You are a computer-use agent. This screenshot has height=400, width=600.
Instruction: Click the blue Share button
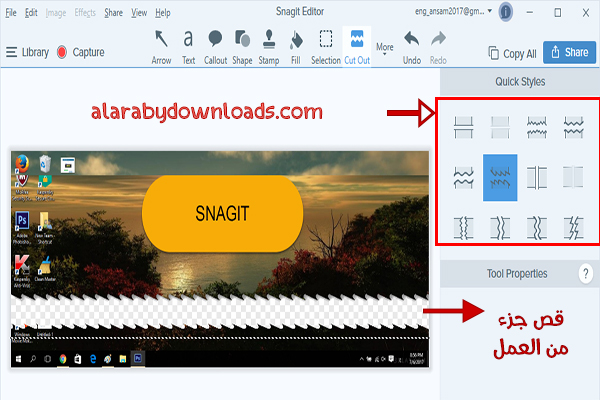point(569,52)
